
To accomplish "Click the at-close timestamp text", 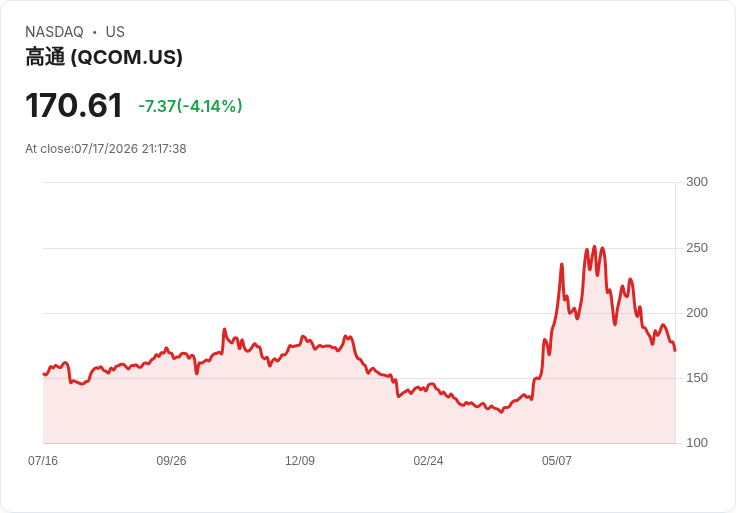I will 106,149.
